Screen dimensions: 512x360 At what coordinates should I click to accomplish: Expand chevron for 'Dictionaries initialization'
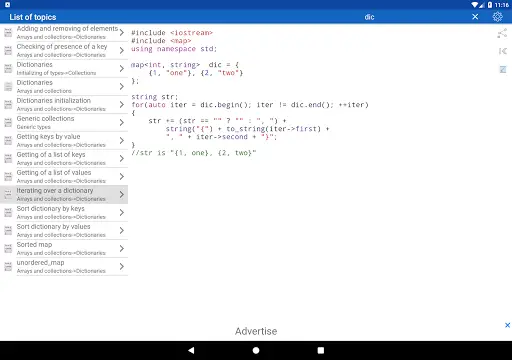tap(122, 104)
